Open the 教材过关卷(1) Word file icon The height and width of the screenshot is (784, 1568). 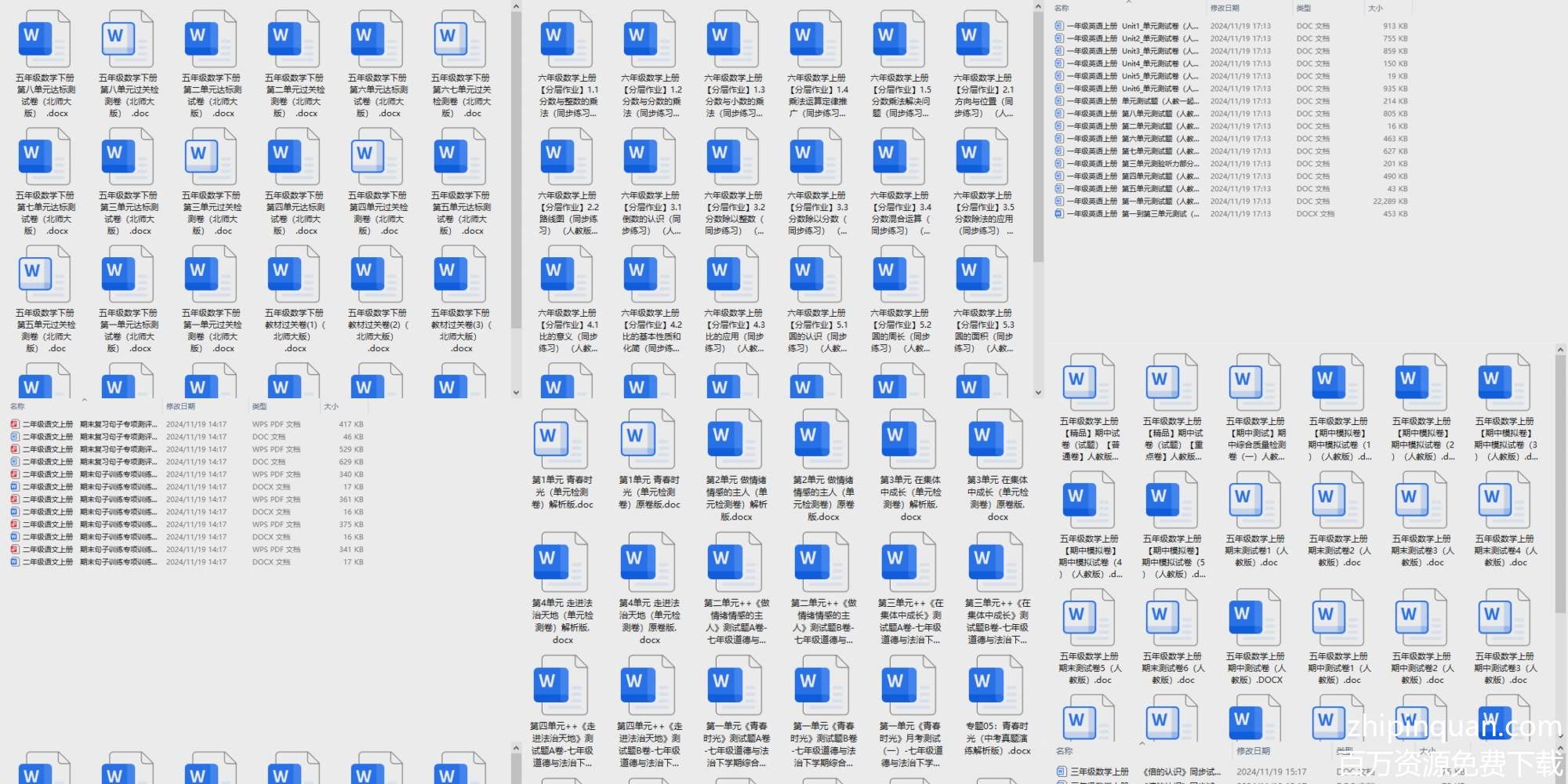pos(294,274)
